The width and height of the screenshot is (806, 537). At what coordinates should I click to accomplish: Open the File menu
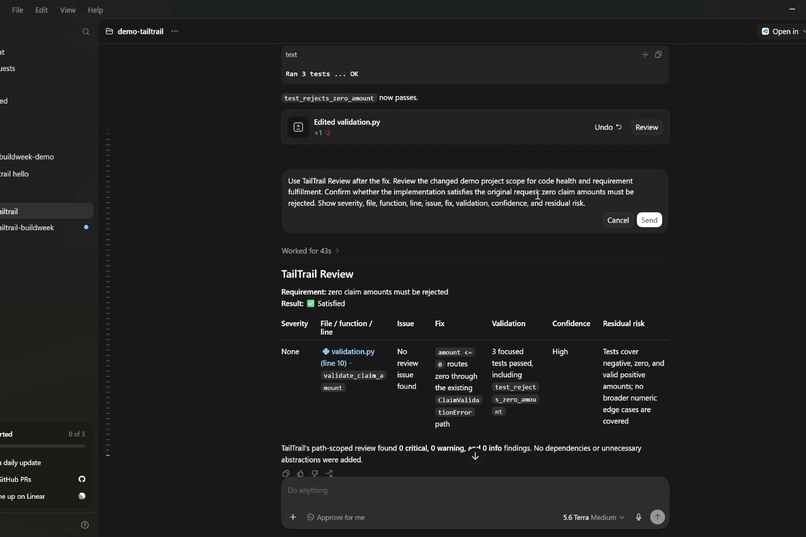17,10
